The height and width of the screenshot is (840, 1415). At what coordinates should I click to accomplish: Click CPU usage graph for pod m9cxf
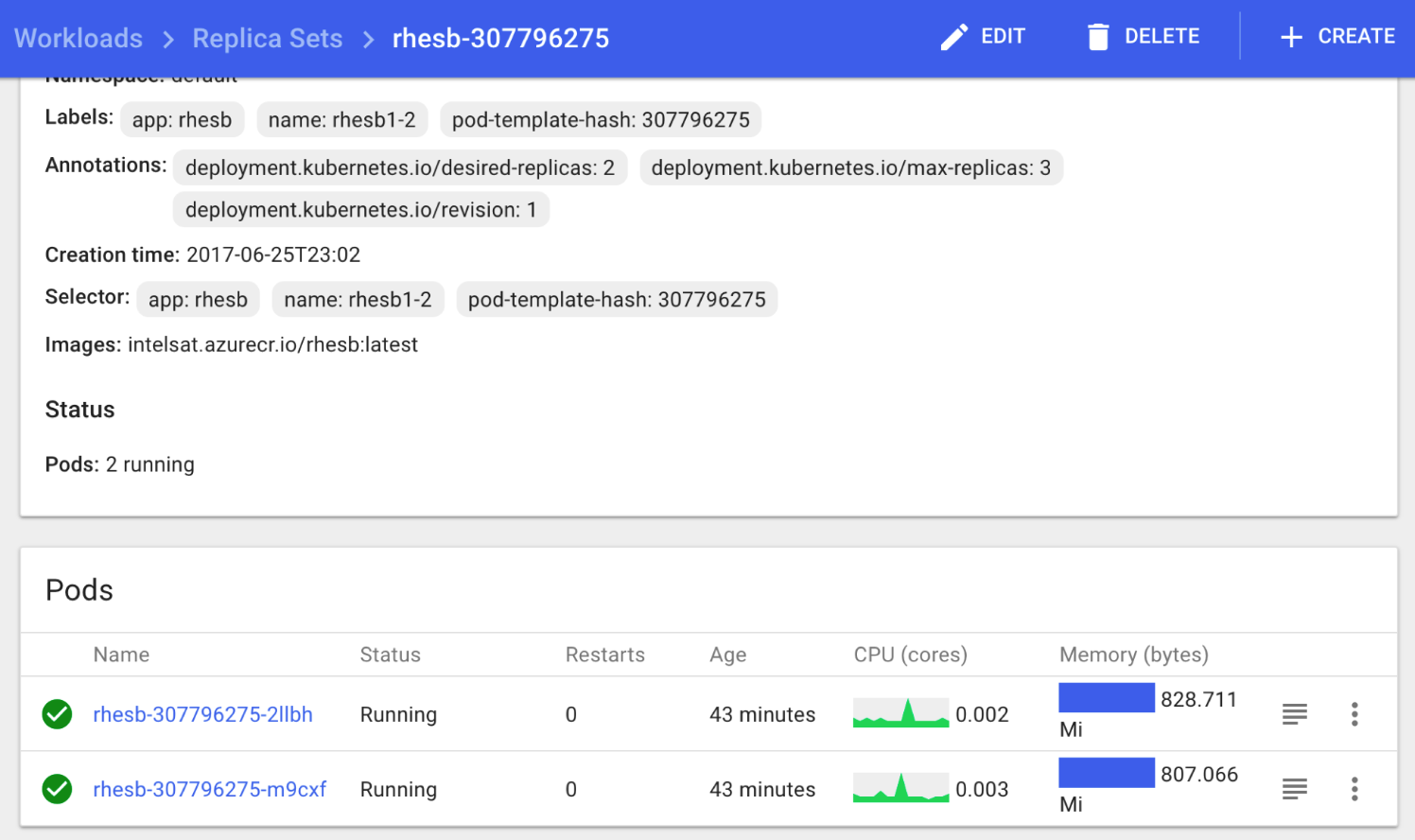coord(900,788)
